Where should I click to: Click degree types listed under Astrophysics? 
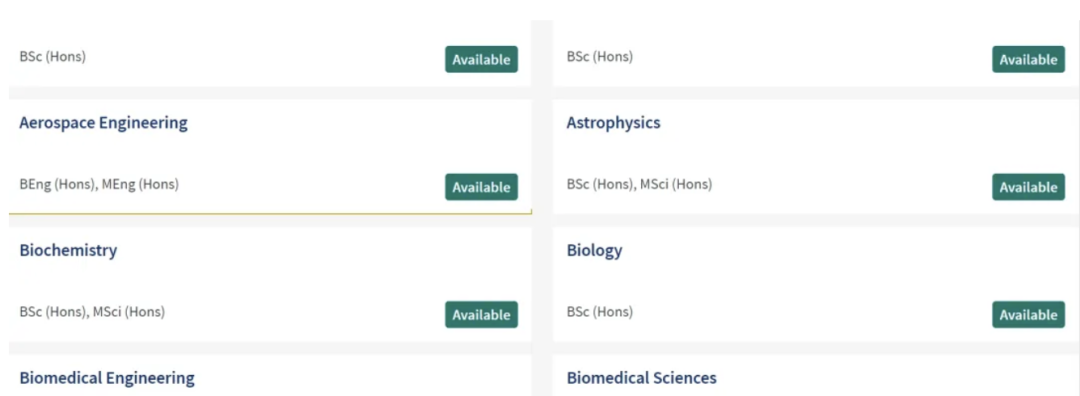[x=639, y=185]
